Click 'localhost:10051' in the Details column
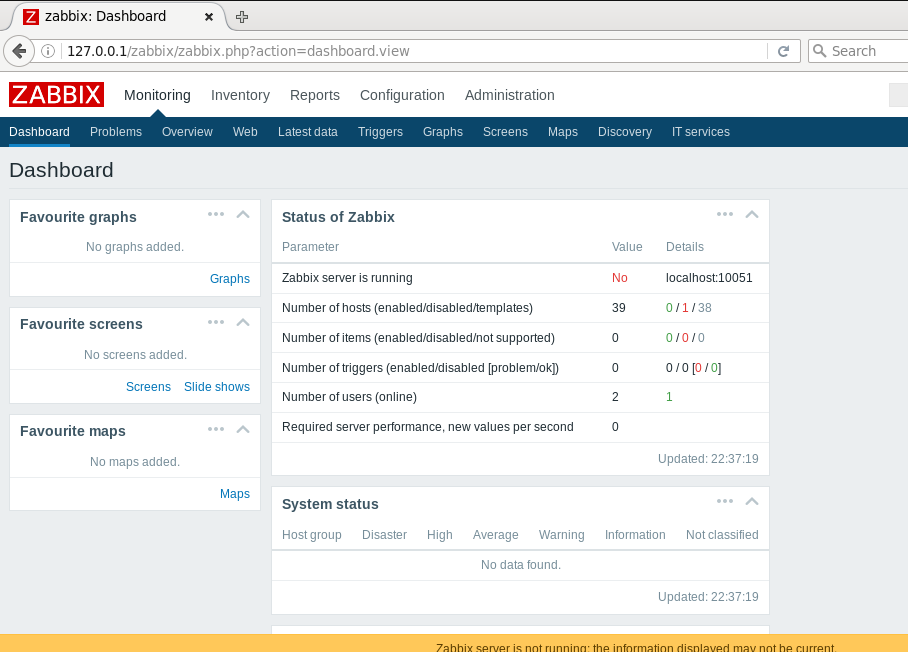908x652 pixels. [x=709, y=278]
